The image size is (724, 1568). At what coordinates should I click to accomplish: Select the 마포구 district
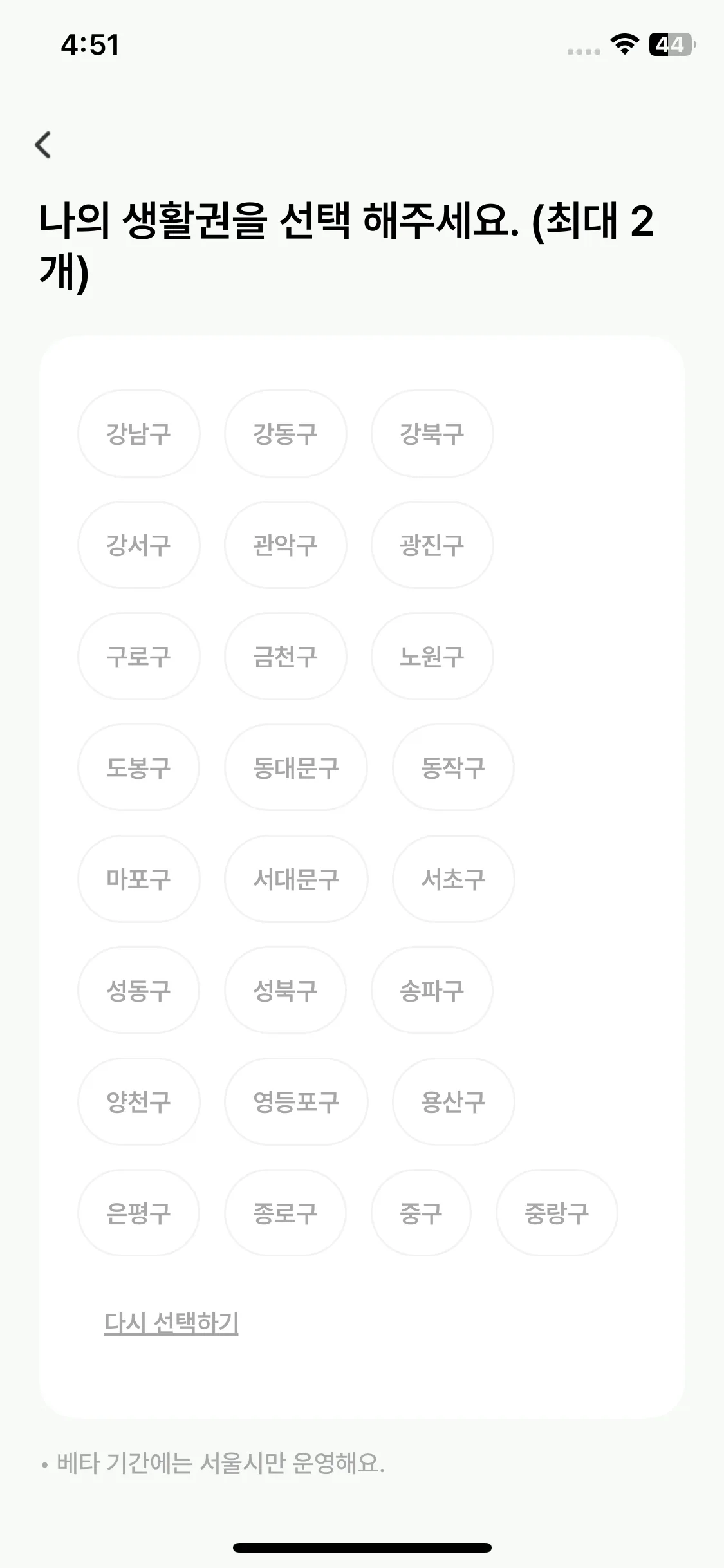[138, 879]
